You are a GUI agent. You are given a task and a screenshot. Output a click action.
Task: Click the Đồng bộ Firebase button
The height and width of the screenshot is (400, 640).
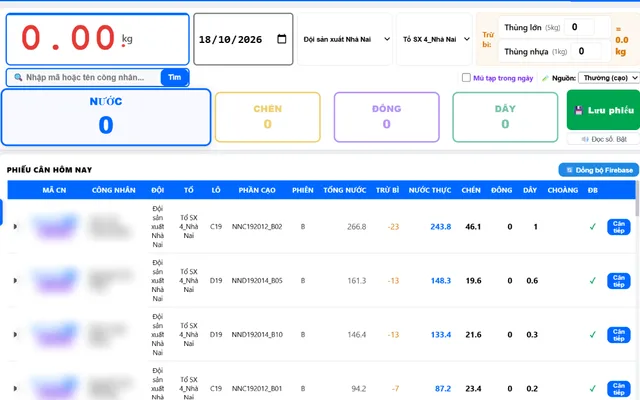(598, 170)
